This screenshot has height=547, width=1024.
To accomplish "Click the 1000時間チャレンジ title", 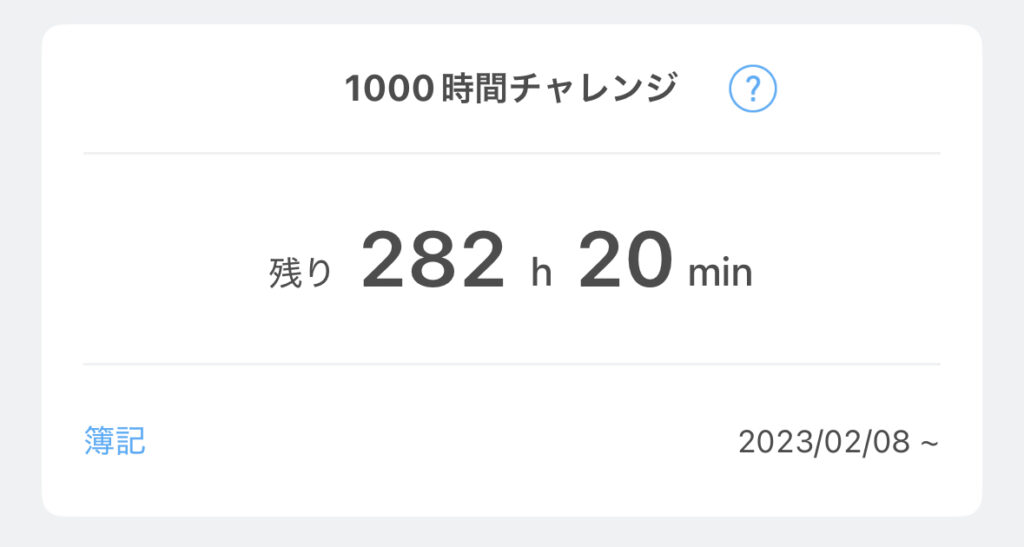I will [511, 90].
